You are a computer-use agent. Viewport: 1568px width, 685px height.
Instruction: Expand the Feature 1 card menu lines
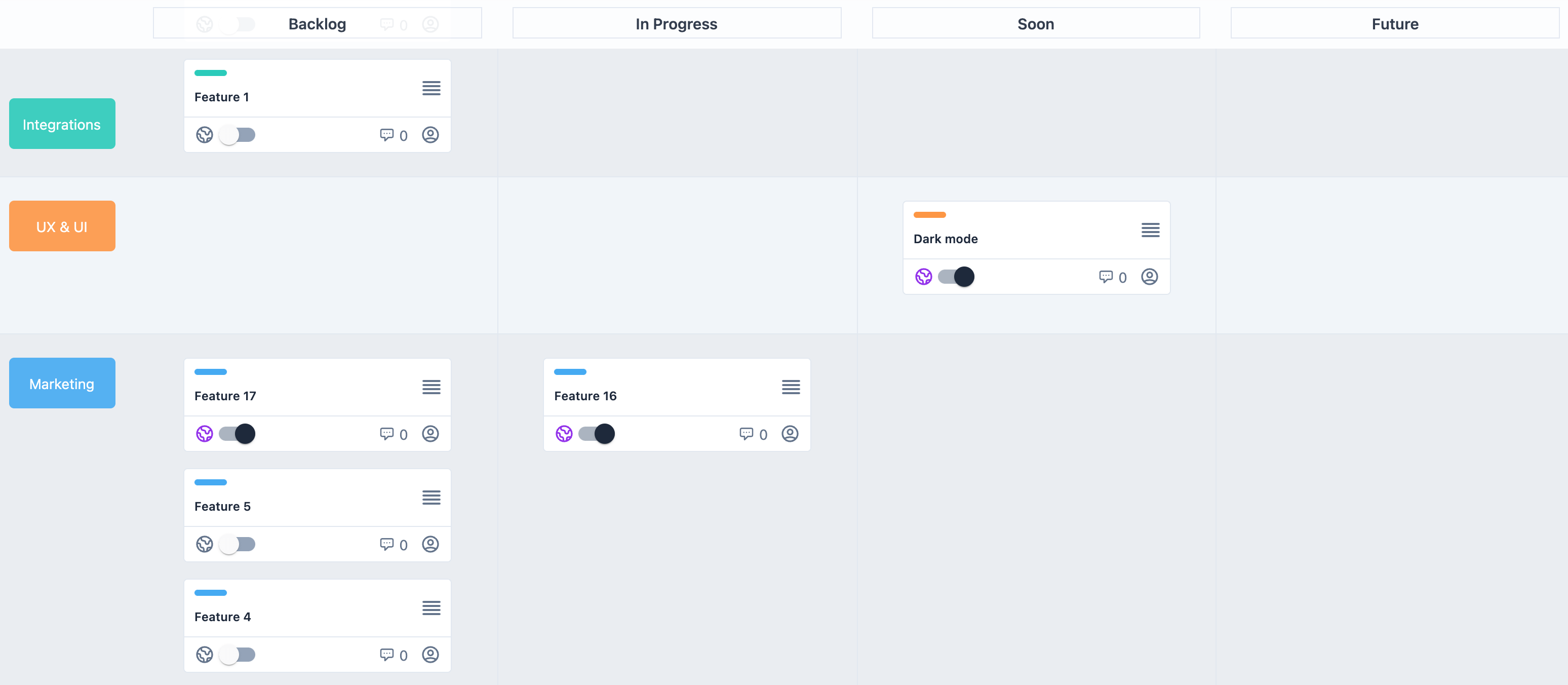click(431, 88)
